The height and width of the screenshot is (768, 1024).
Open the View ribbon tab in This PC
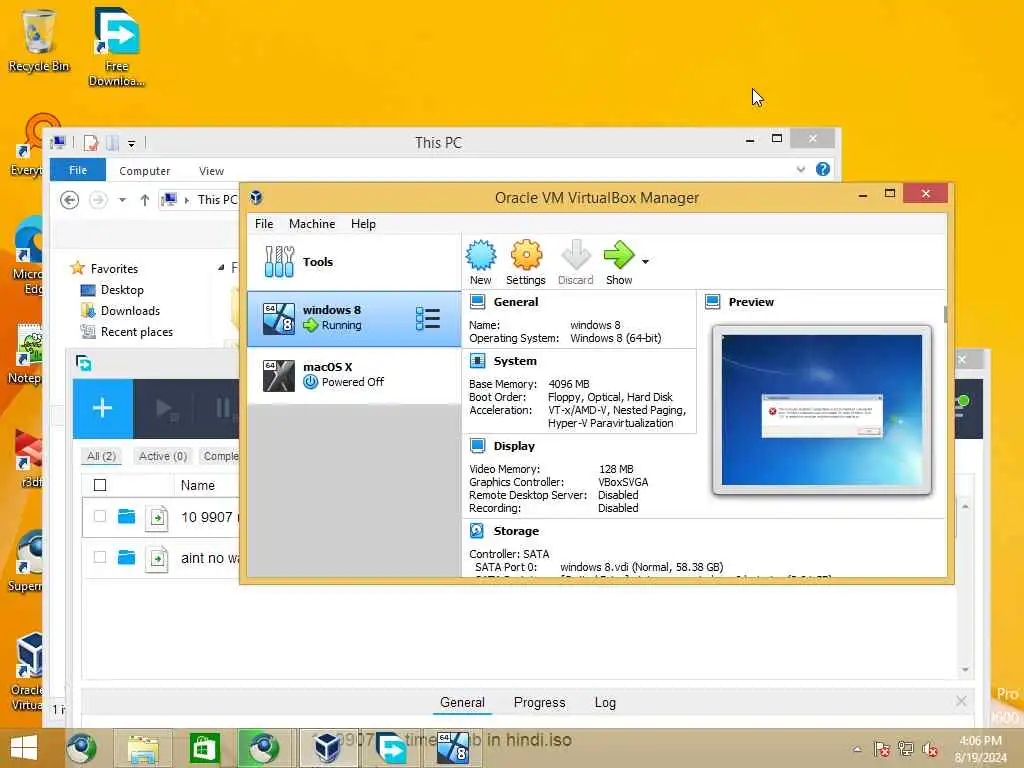(x=211, y=170)
